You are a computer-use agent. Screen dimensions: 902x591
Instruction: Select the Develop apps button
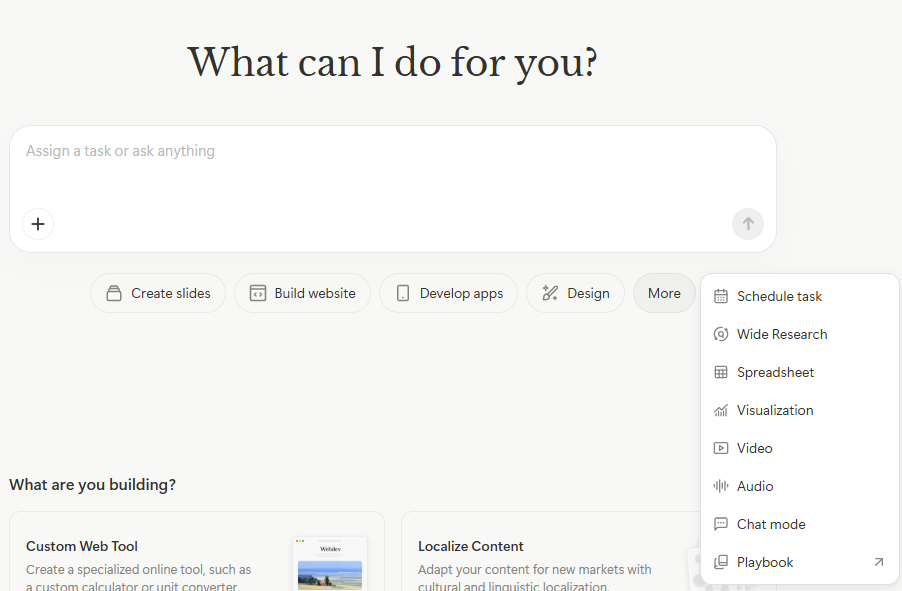tap(448, 293)
